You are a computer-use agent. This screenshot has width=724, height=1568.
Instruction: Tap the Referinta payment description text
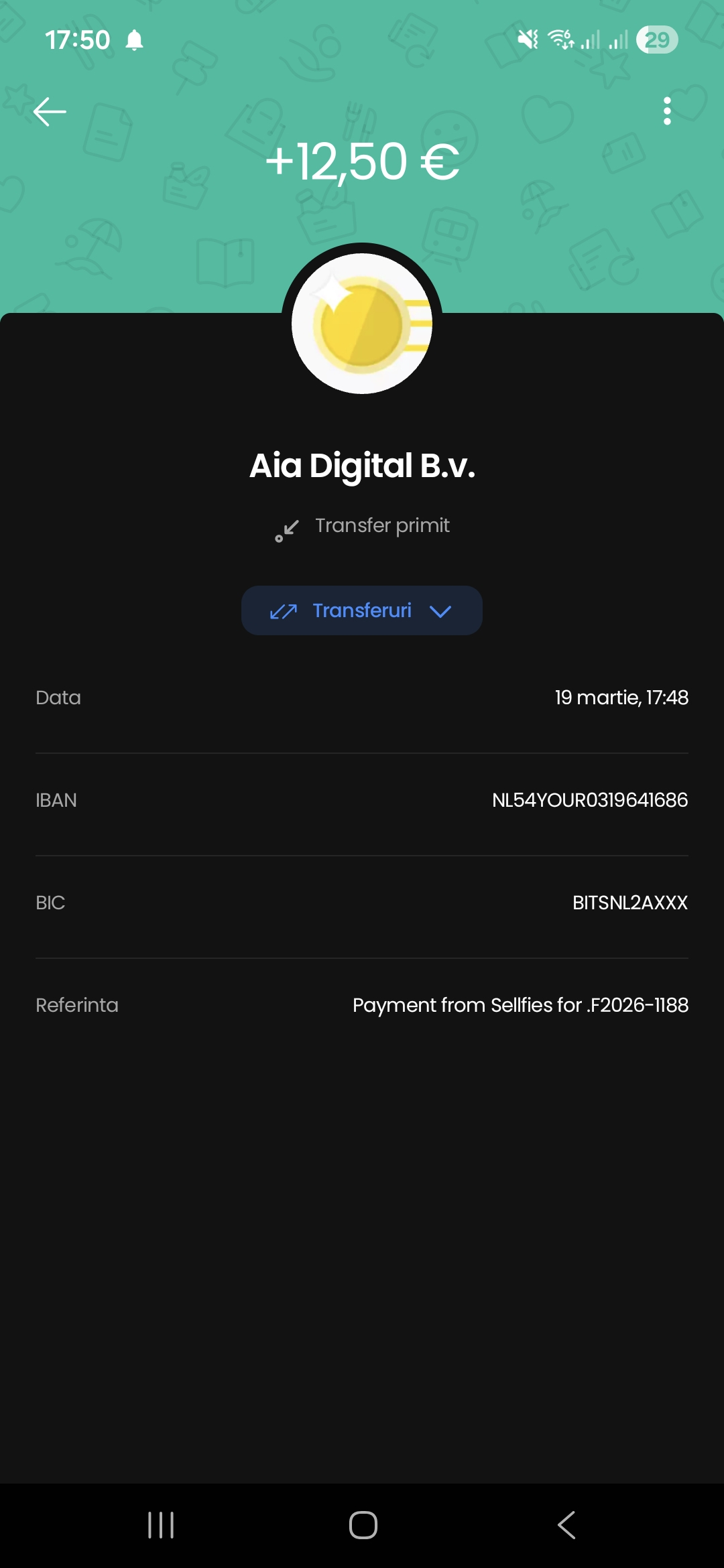pos(520,1005)
